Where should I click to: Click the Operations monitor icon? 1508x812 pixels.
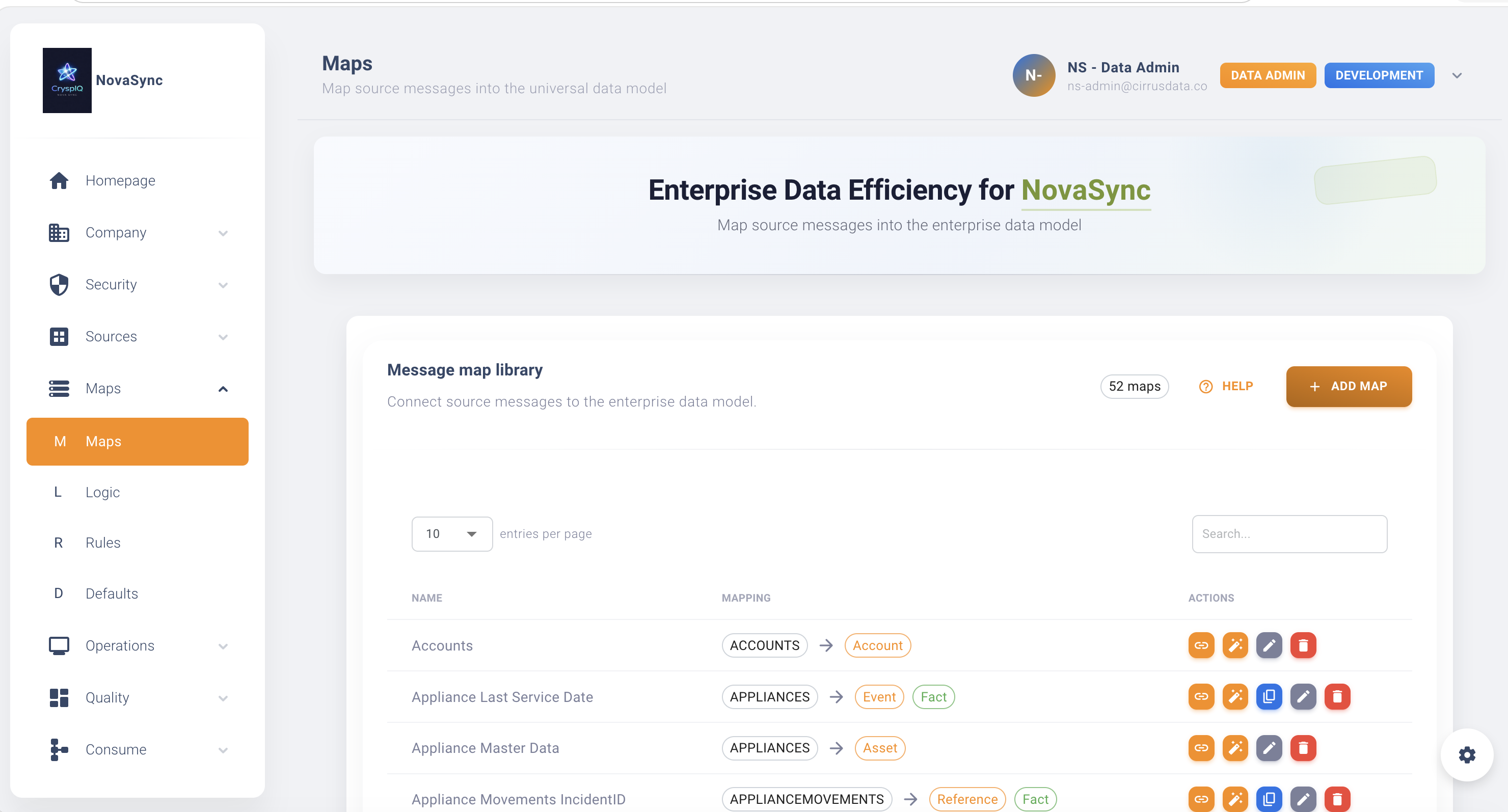tap(59, 646)
